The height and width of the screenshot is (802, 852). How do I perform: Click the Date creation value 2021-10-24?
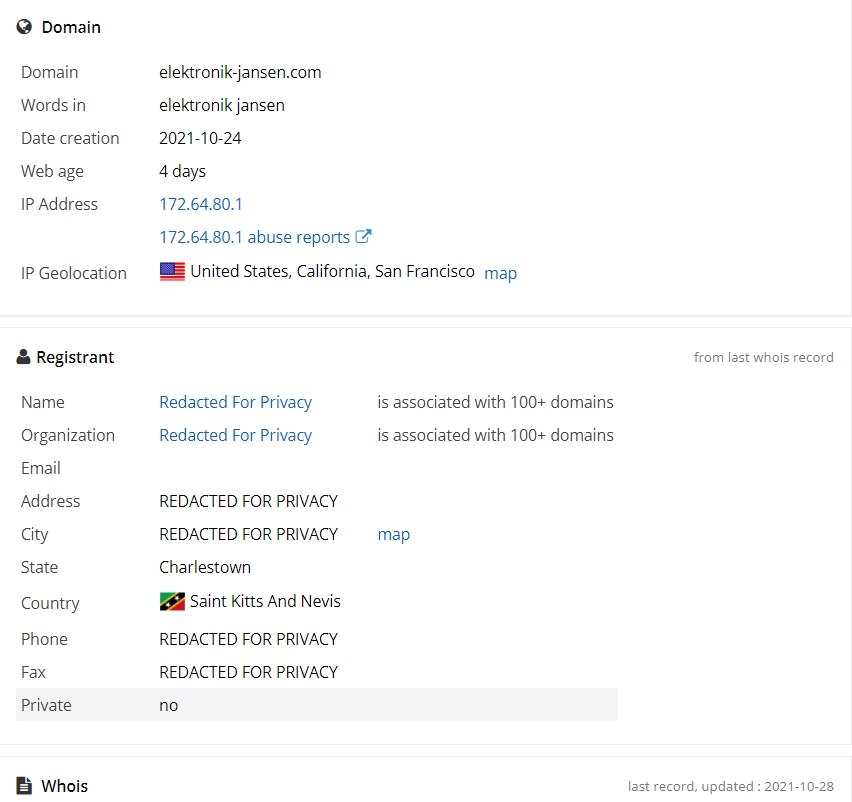[200, 138]
